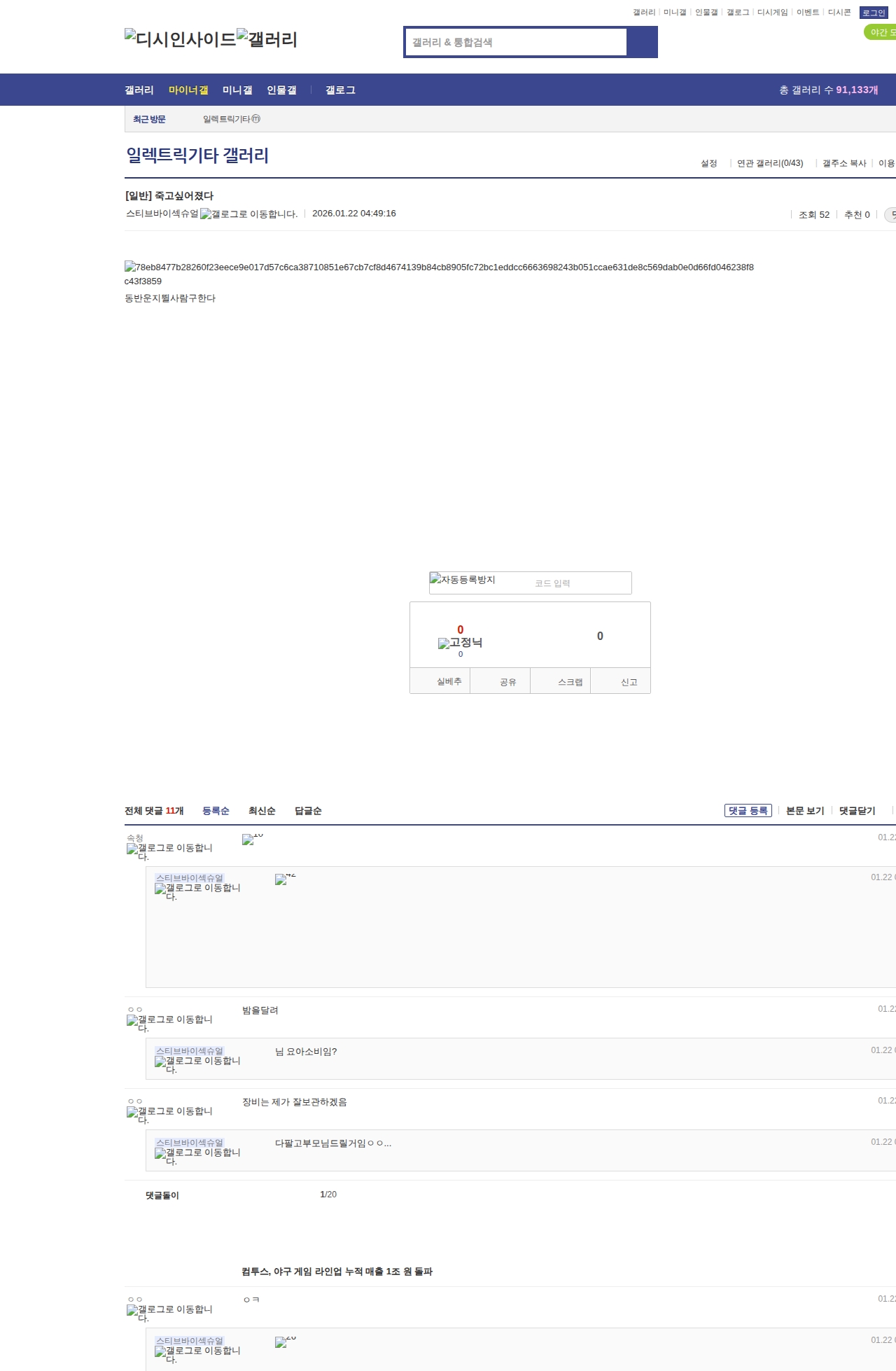Sort comments by 등록순
This screenshot has width=896, height=1371.
(216, 811)
